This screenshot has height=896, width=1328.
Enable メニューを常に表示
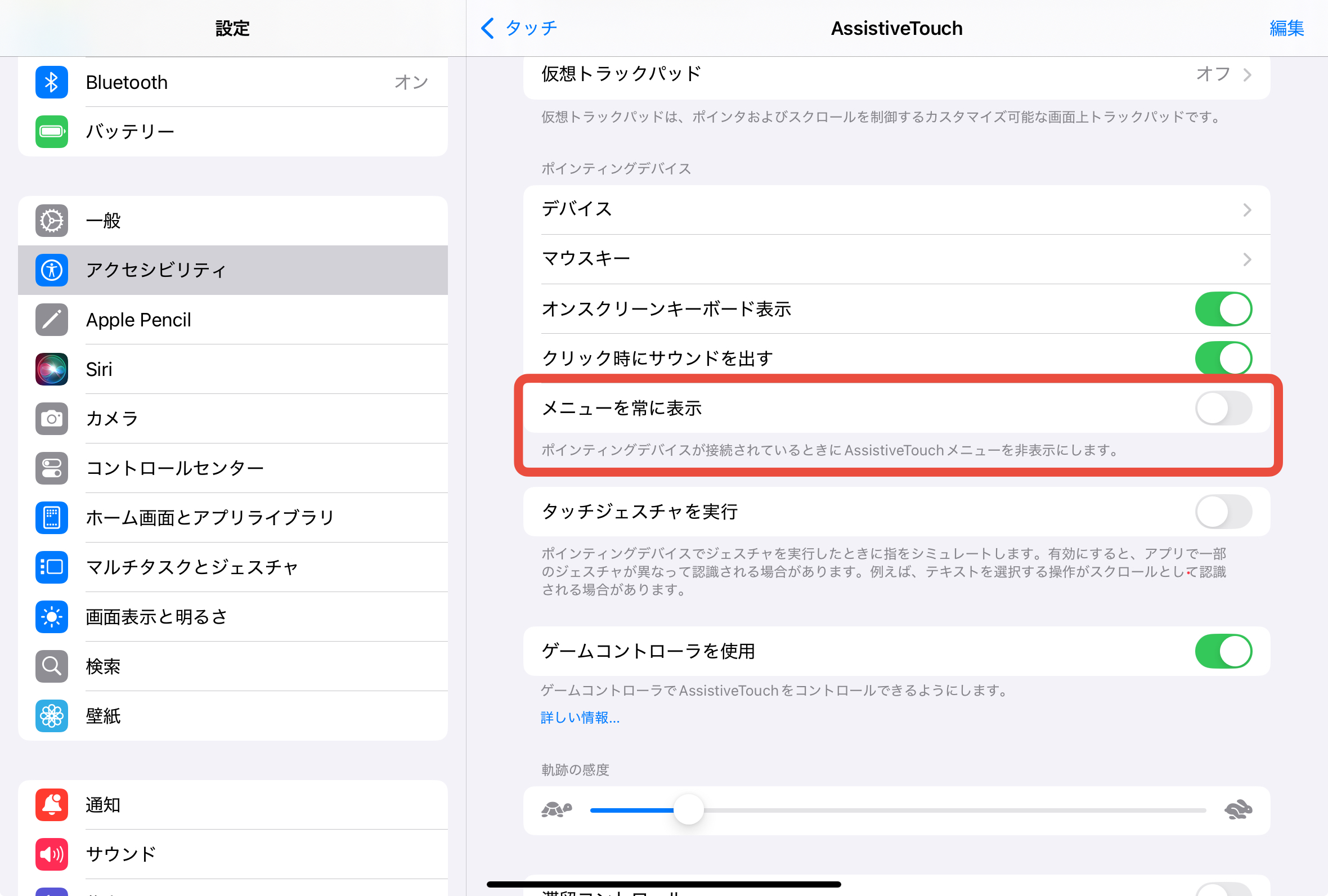tap(1223, 408)
